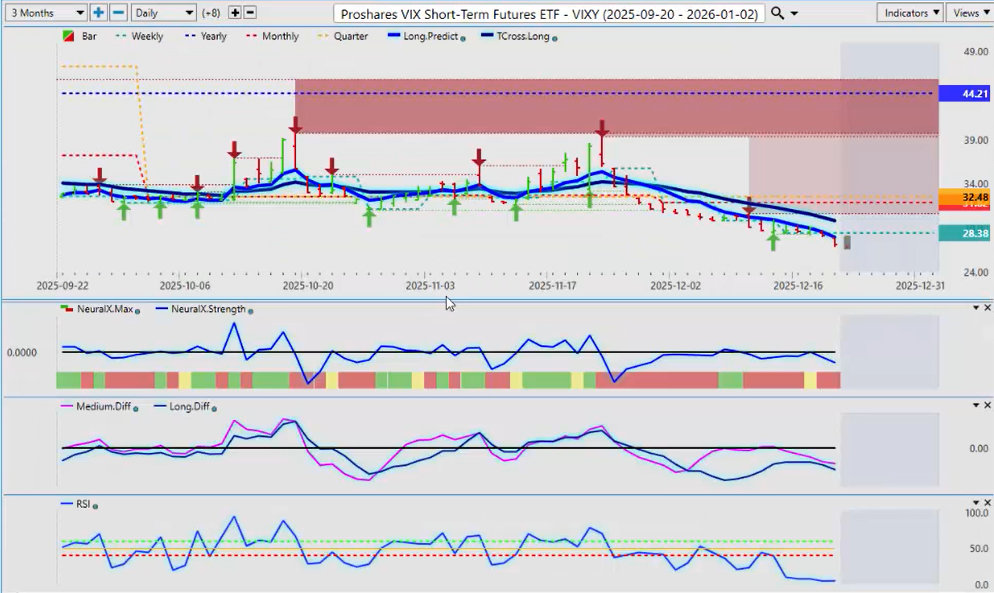This screenshot has width=994, height=593.
Task: Toggle the Bar legend entry
Action: (x=82, y=36)
